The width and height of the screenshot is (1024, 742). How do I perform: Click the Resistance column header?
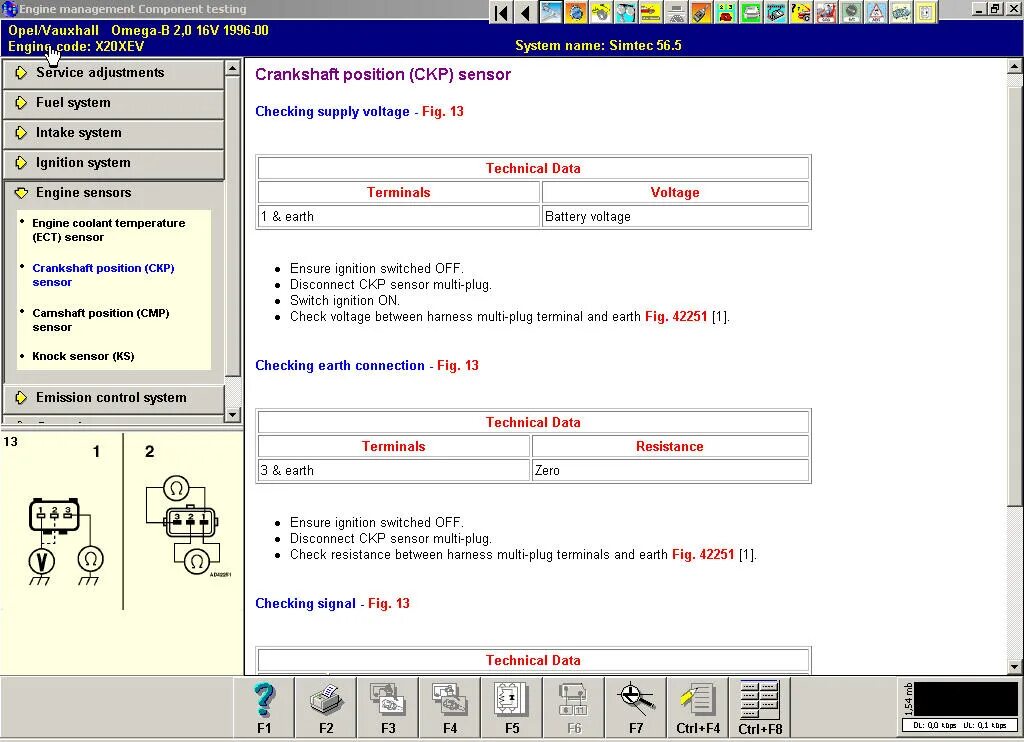pyautogui.click(x=670, y=447)
